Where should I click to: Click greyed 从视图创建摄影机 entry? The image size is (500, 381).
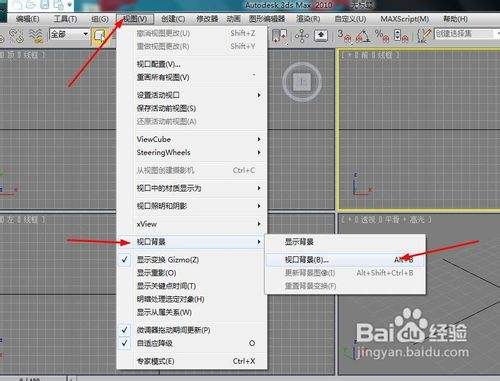click(192, 170)
